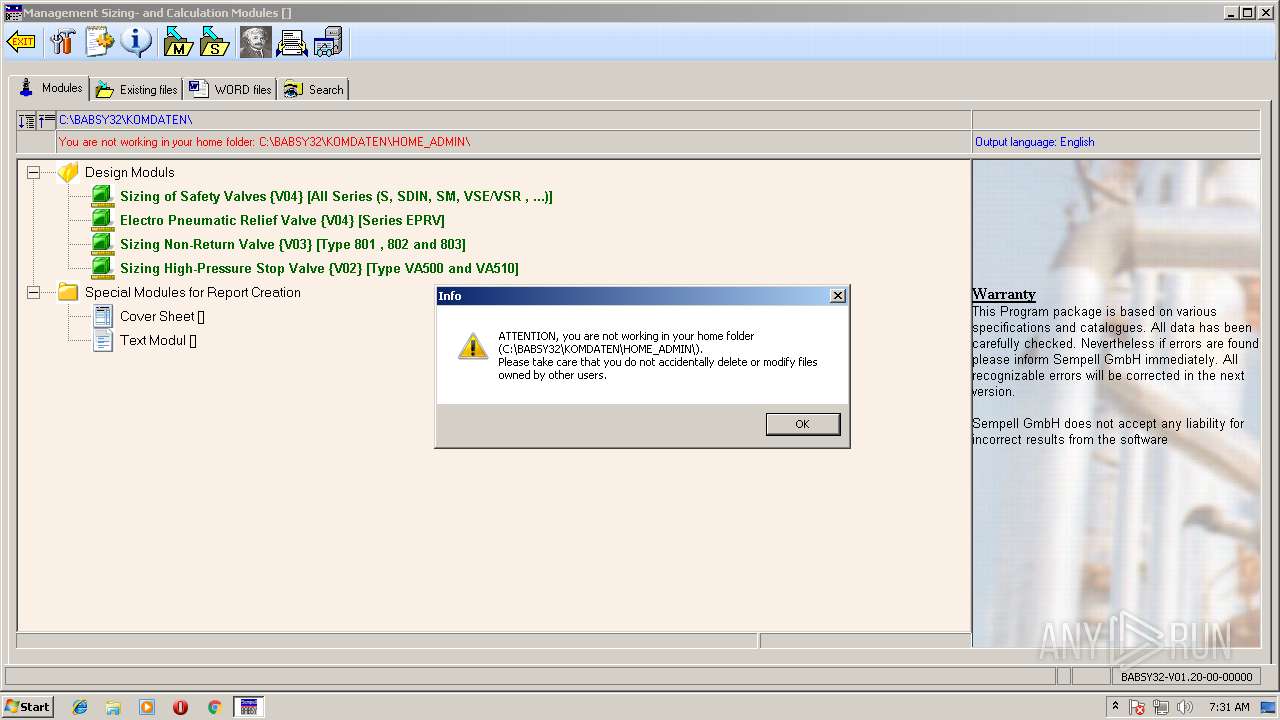Click the network tray icon

pos(1161,707)
